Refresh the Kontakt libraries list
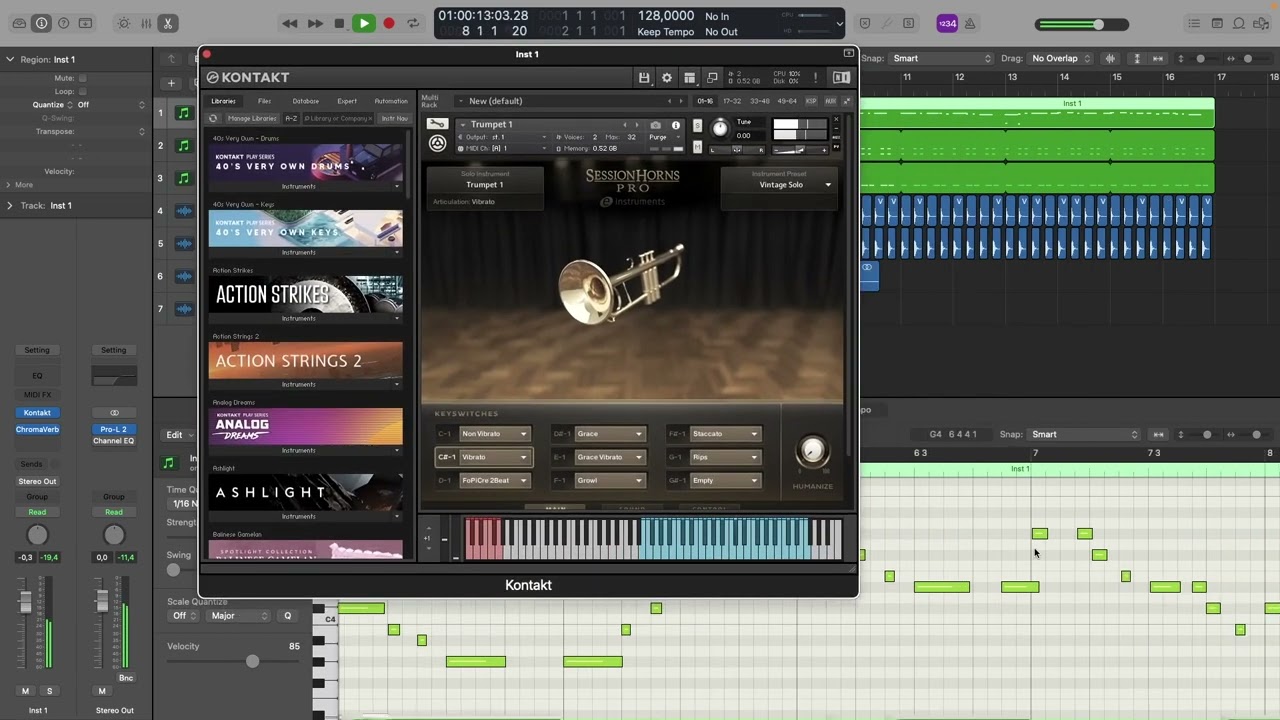The width and height of the screenshot is (1280, 720). (x=213, y=118)
